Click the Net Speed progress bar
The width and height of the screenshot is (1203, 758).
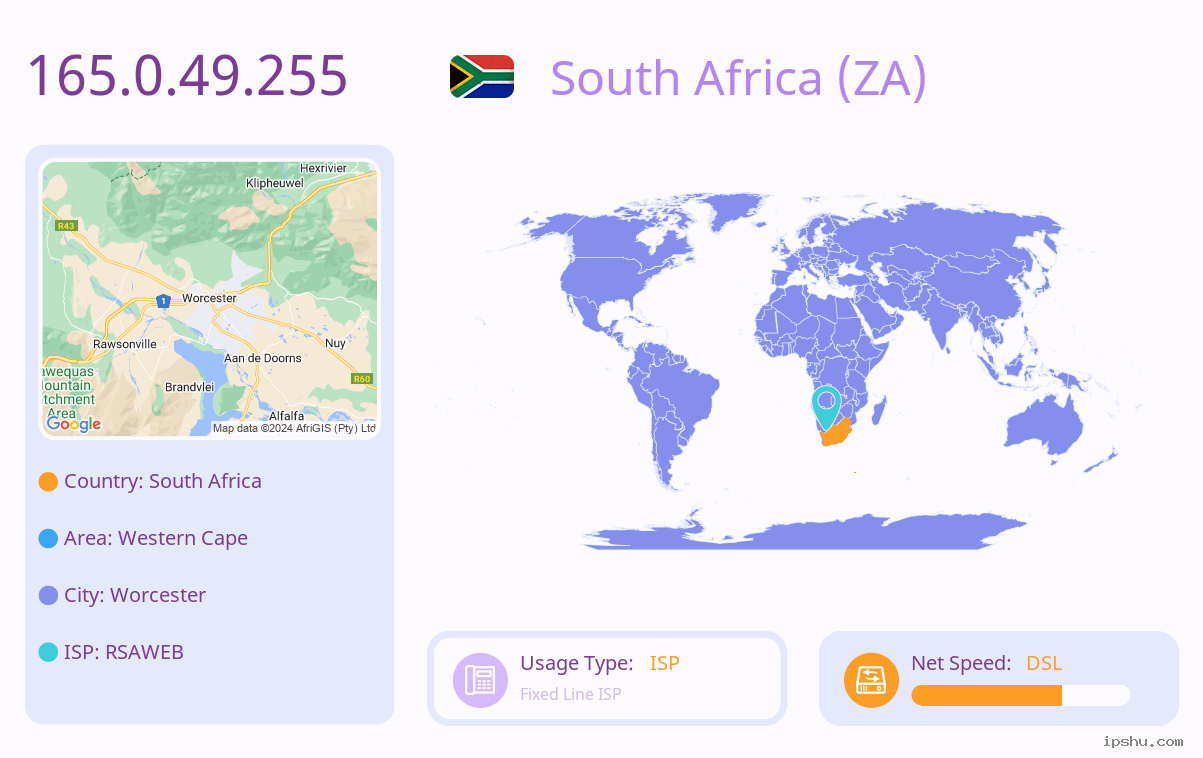pyautogui.click(x=1021, y=696)
